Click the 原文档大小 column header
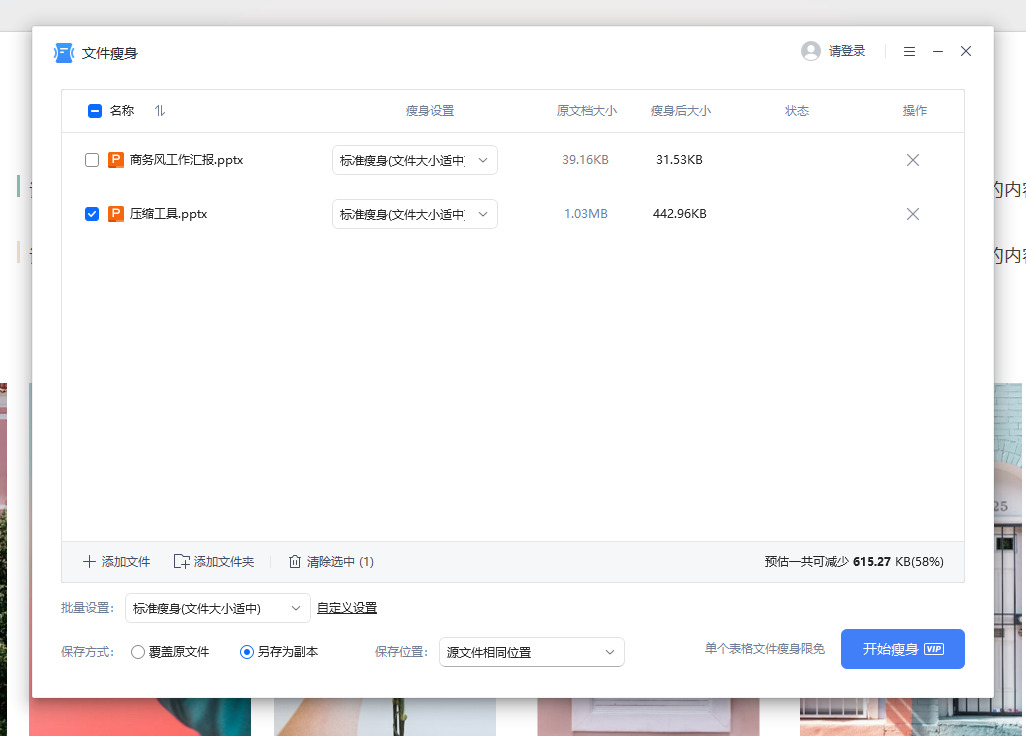Screen dimensions: 1026x736 586,111
